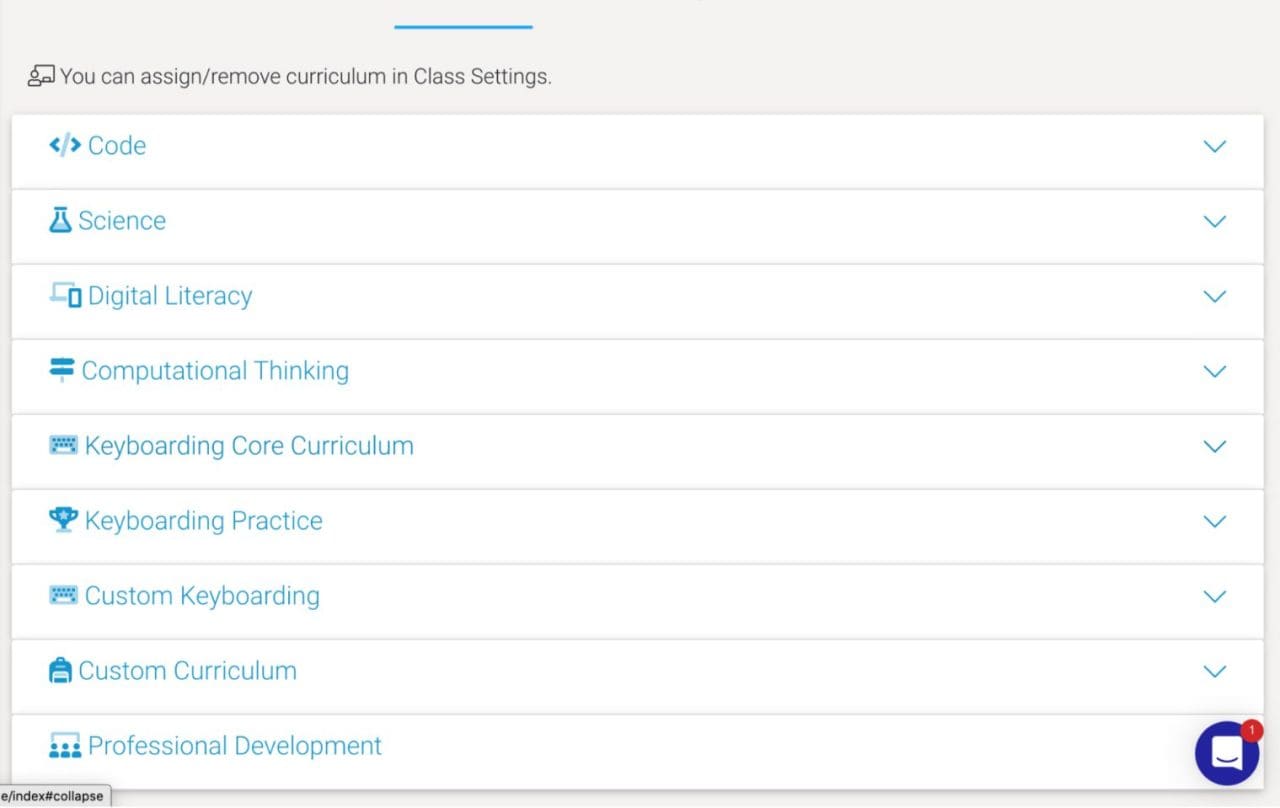Expand the Science section chevron
This screenshot has height=808, width=1280.
[1214, 221]
